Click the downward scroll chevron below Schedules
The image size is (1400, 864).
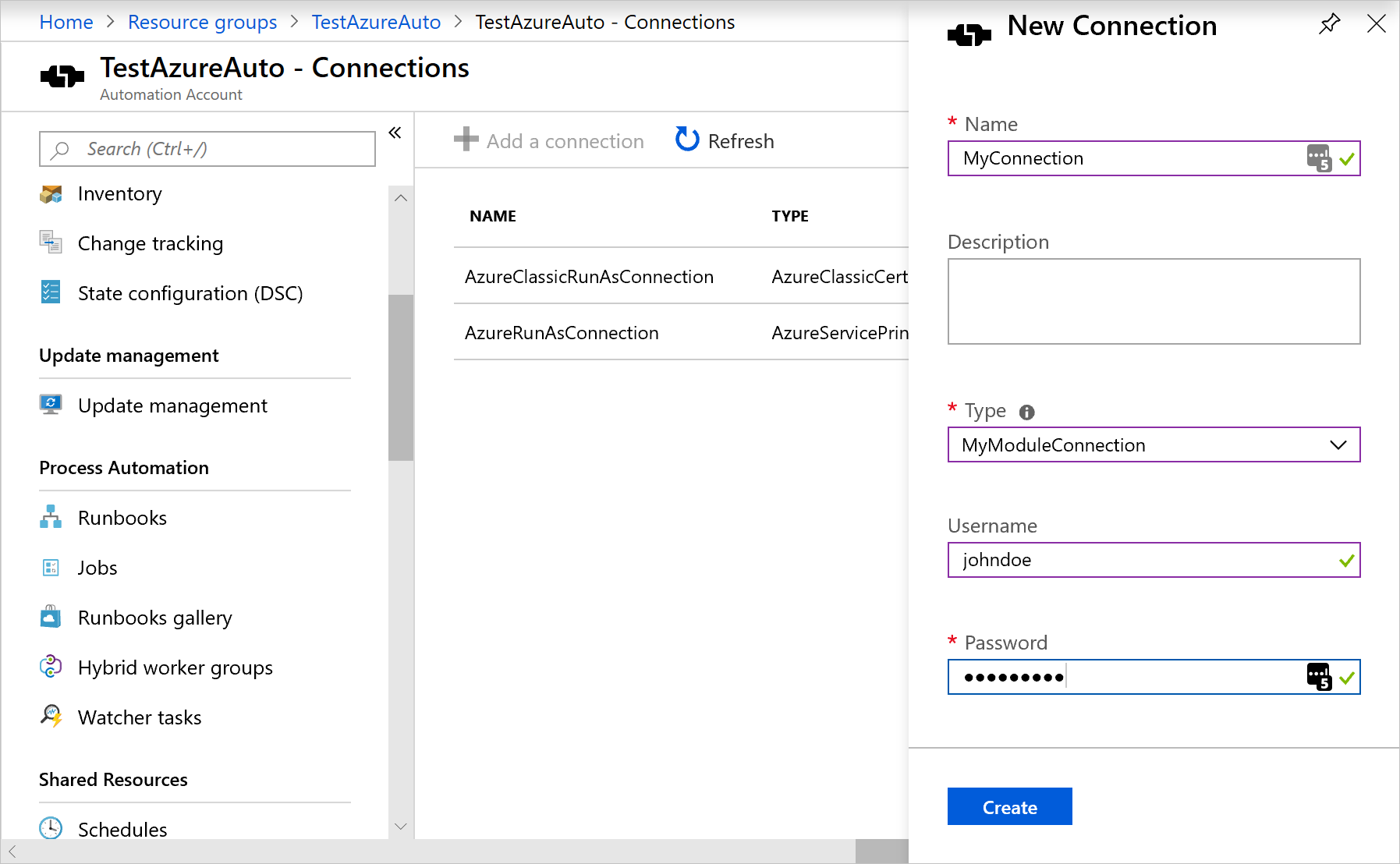click(x=400, y=826)
